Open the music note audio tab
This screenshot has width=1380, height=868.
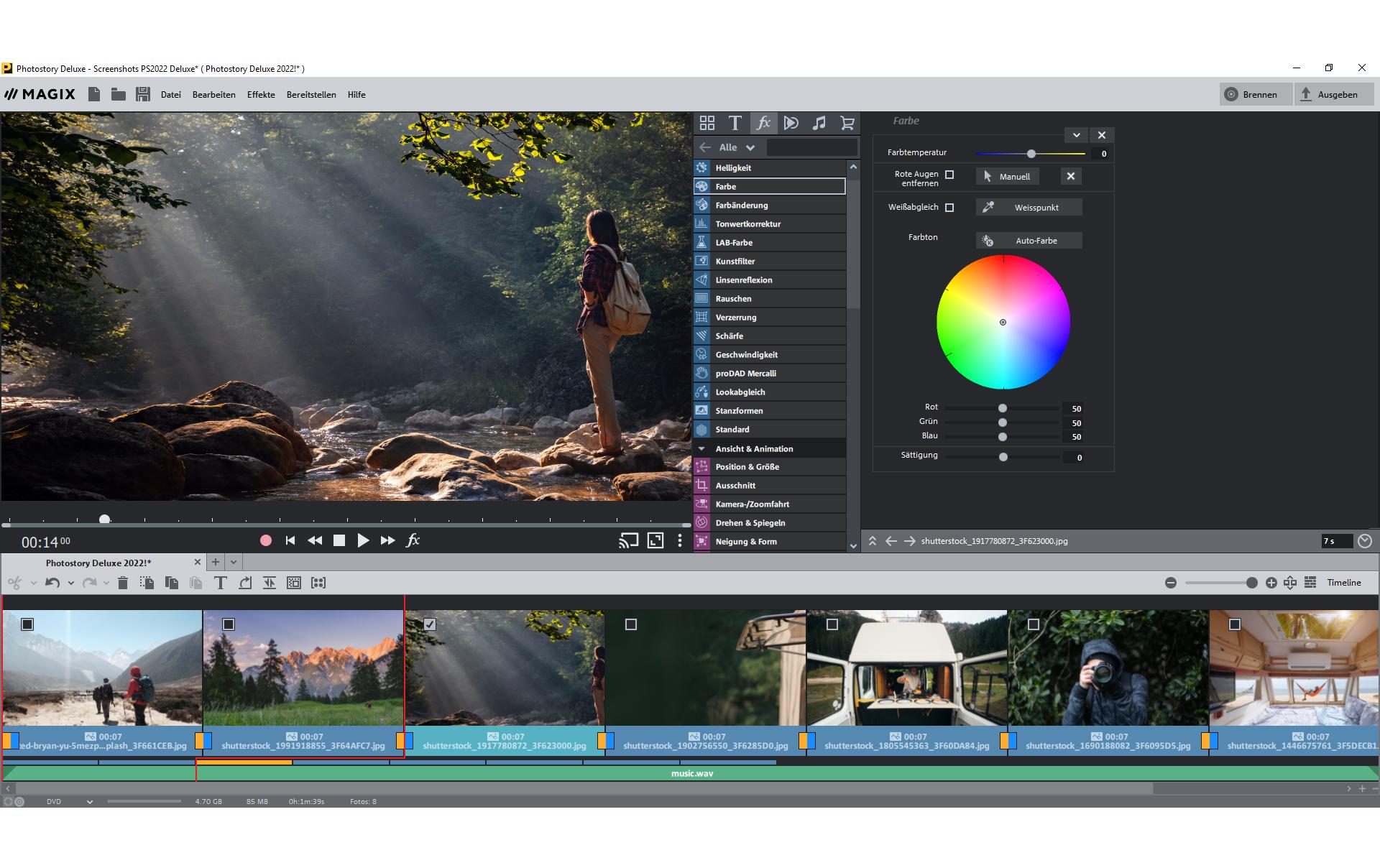(x=819, y=123)
